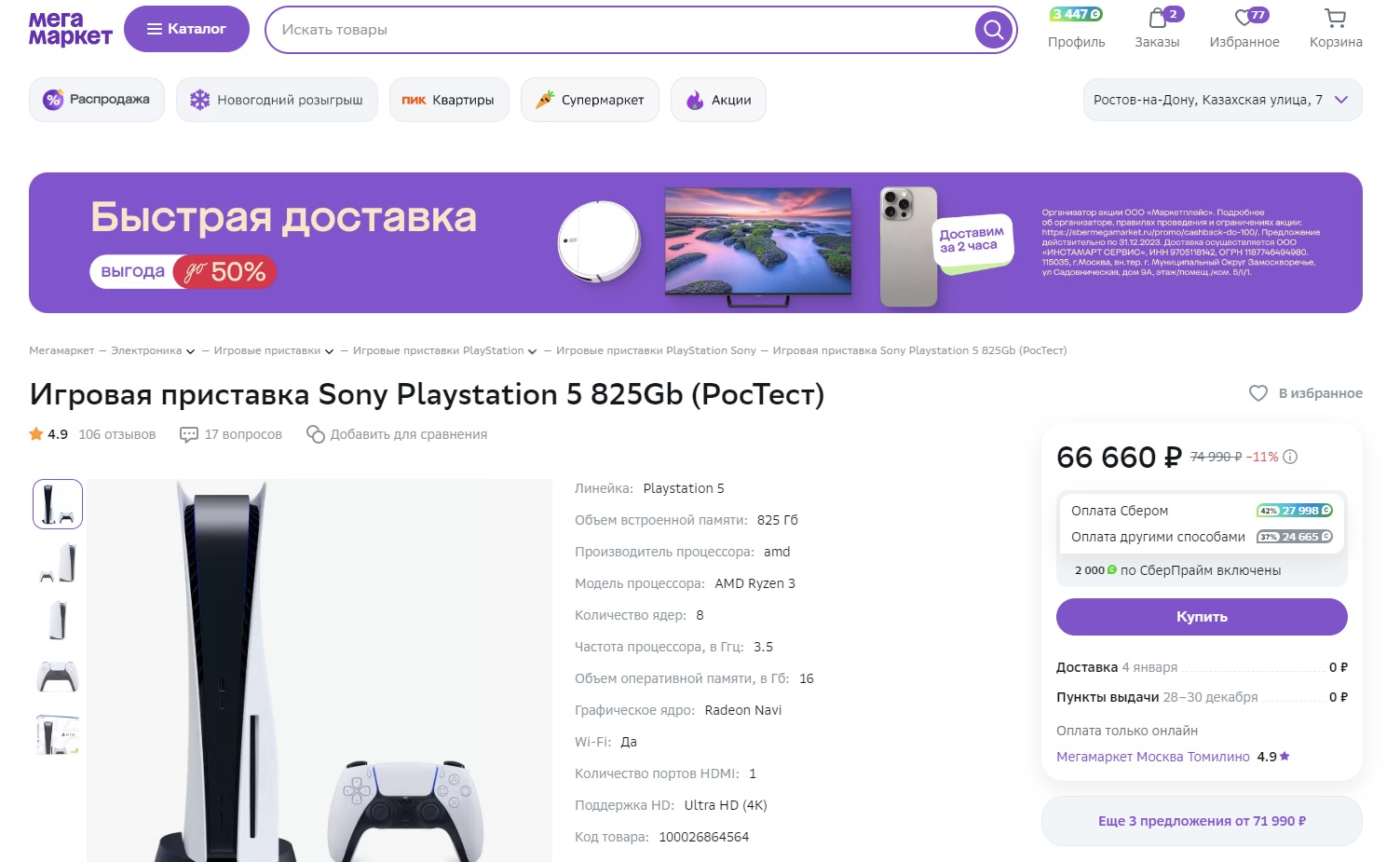Open Избранное heart icon in header
This screenshot has height=862, width=1400.
[1244, 28]
